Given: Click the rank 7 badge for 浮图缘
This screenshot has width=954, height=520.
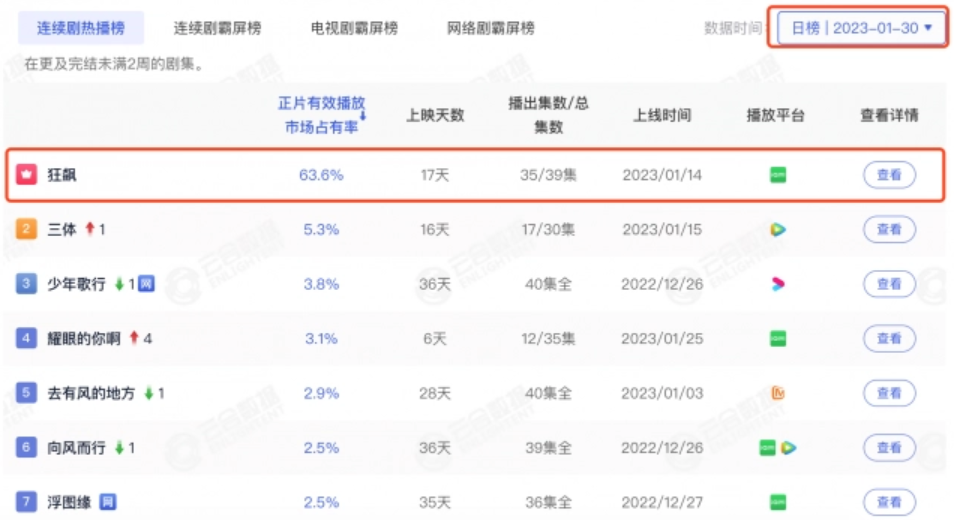Looking at the screenshot, I should click(x=26, y=502).
